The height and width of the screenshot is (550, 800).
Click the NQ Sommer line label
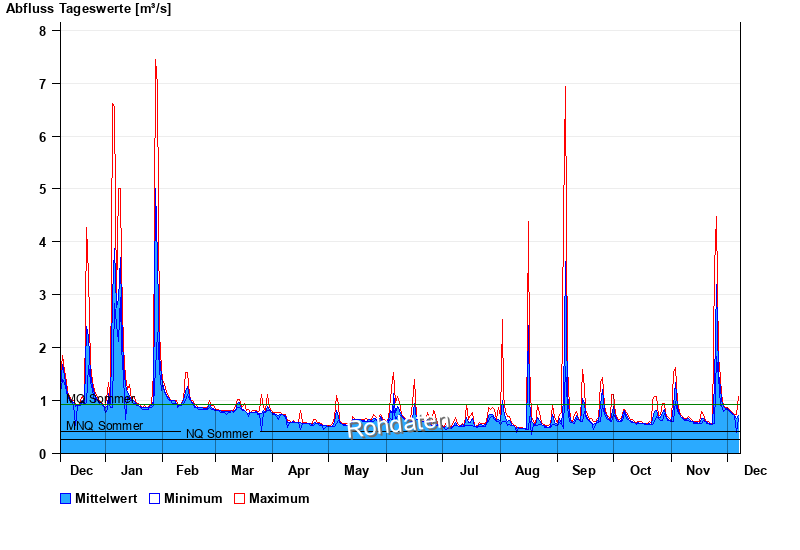tap(219, 434)
